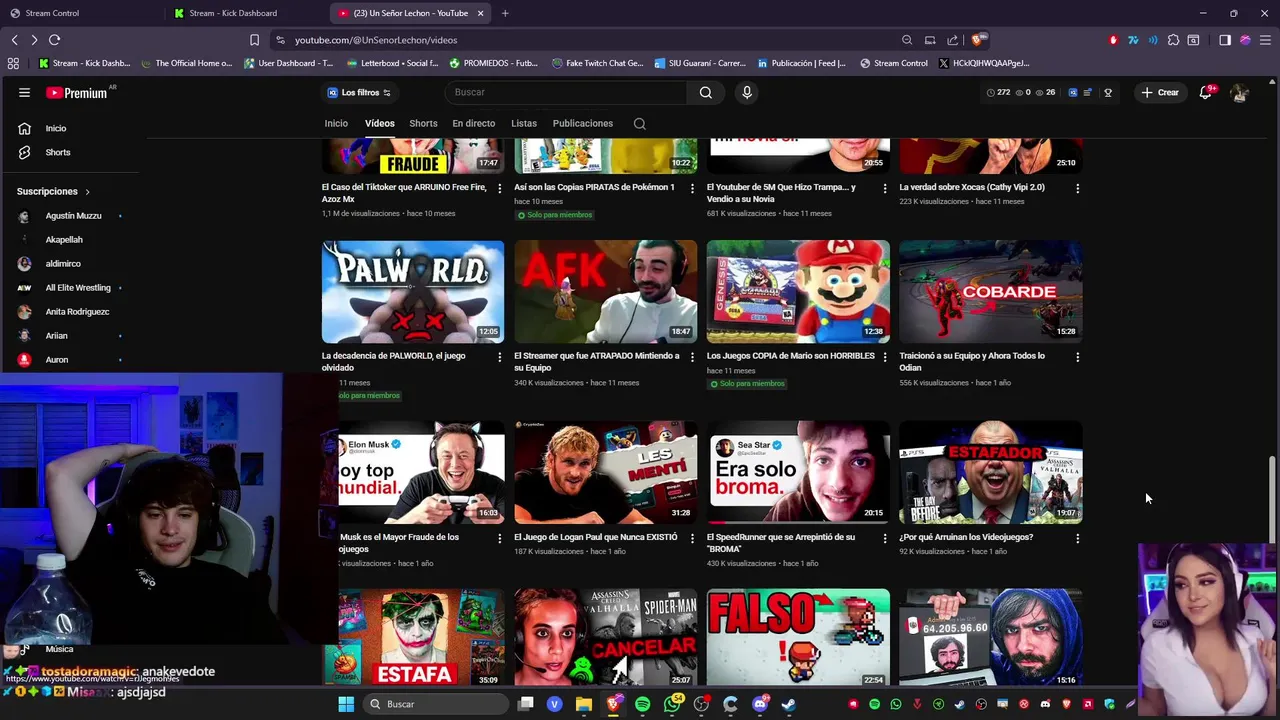Open Los filtros dropdown
The image size is (1280, 720).
[359, 92]
